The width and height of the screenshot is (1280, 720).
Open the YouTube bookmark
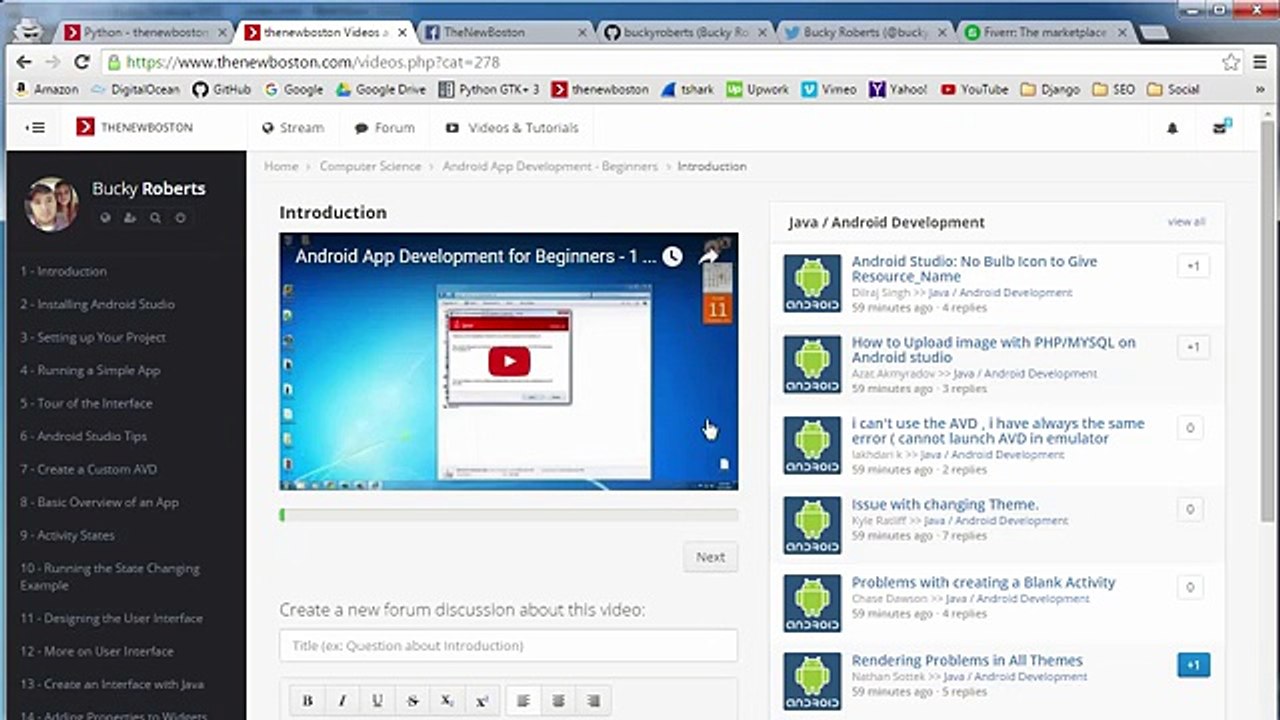point(974,89)
